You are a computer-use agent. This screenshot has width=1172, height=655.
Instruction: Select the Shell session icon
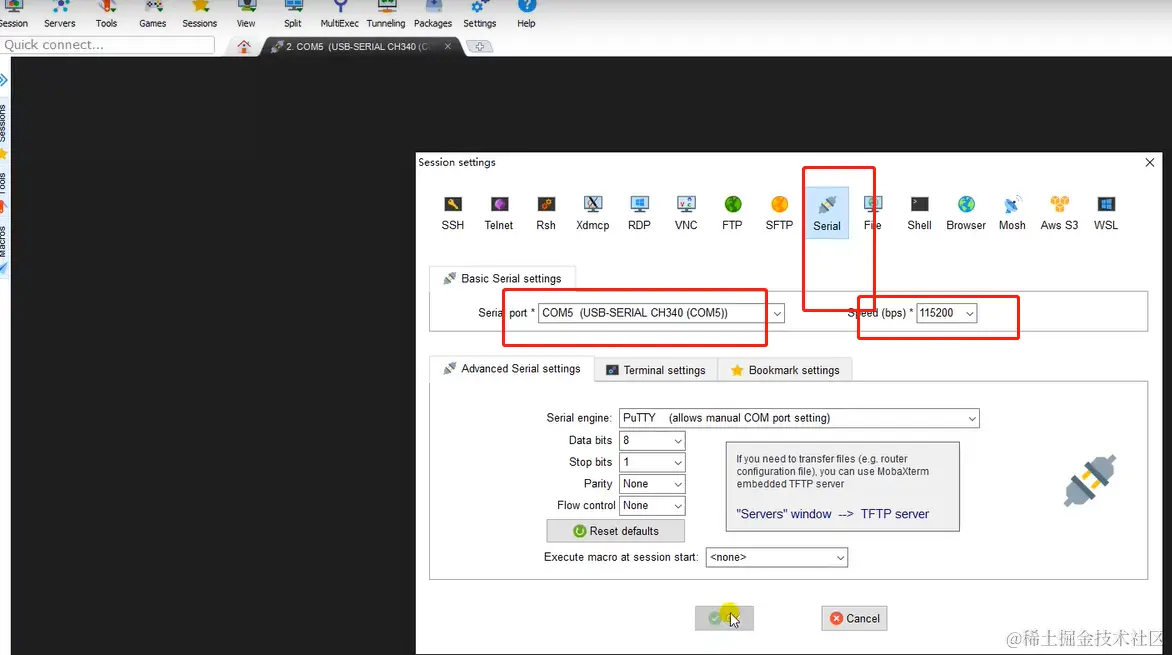[919, 212]
